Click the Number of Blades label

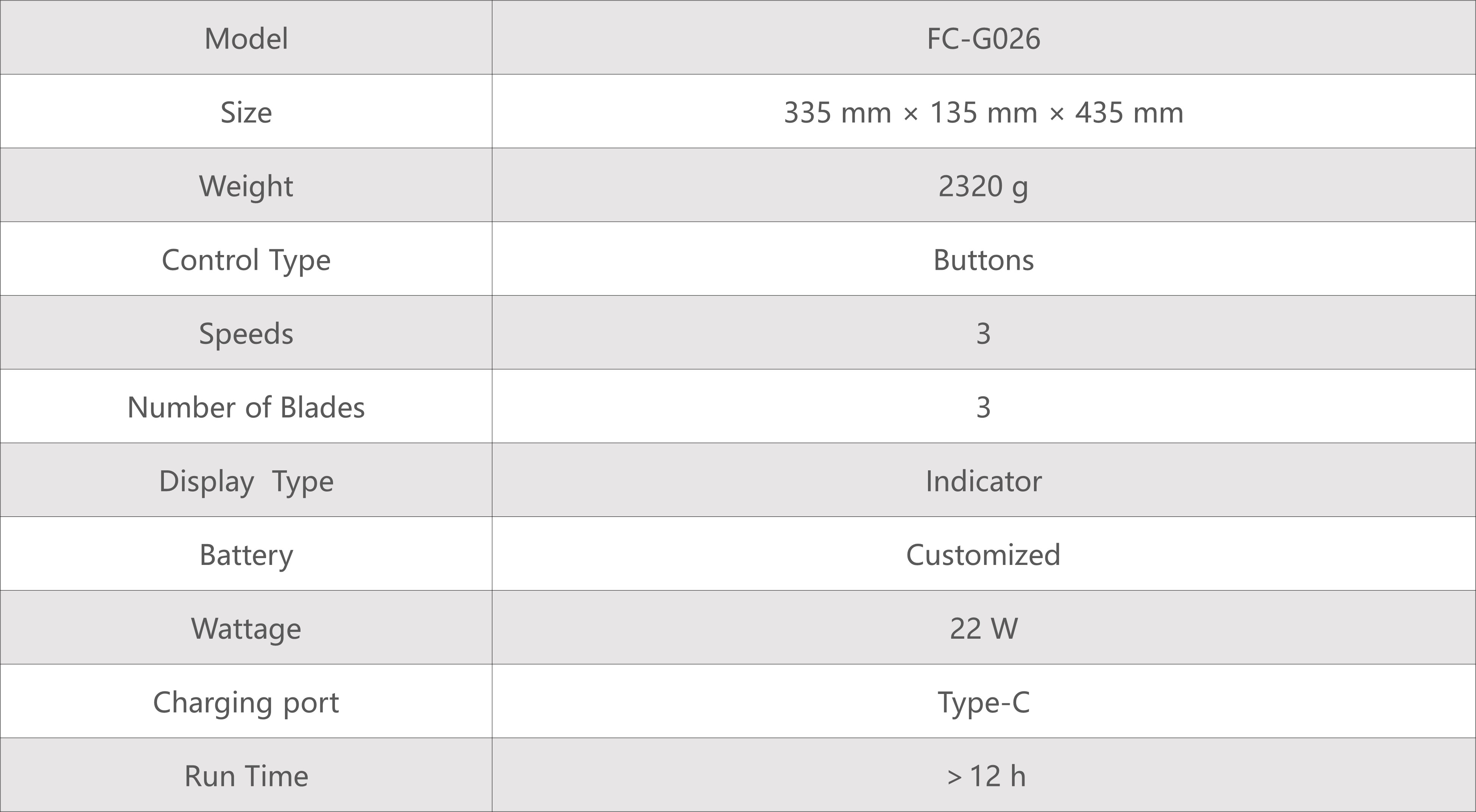tap(246, 408)
